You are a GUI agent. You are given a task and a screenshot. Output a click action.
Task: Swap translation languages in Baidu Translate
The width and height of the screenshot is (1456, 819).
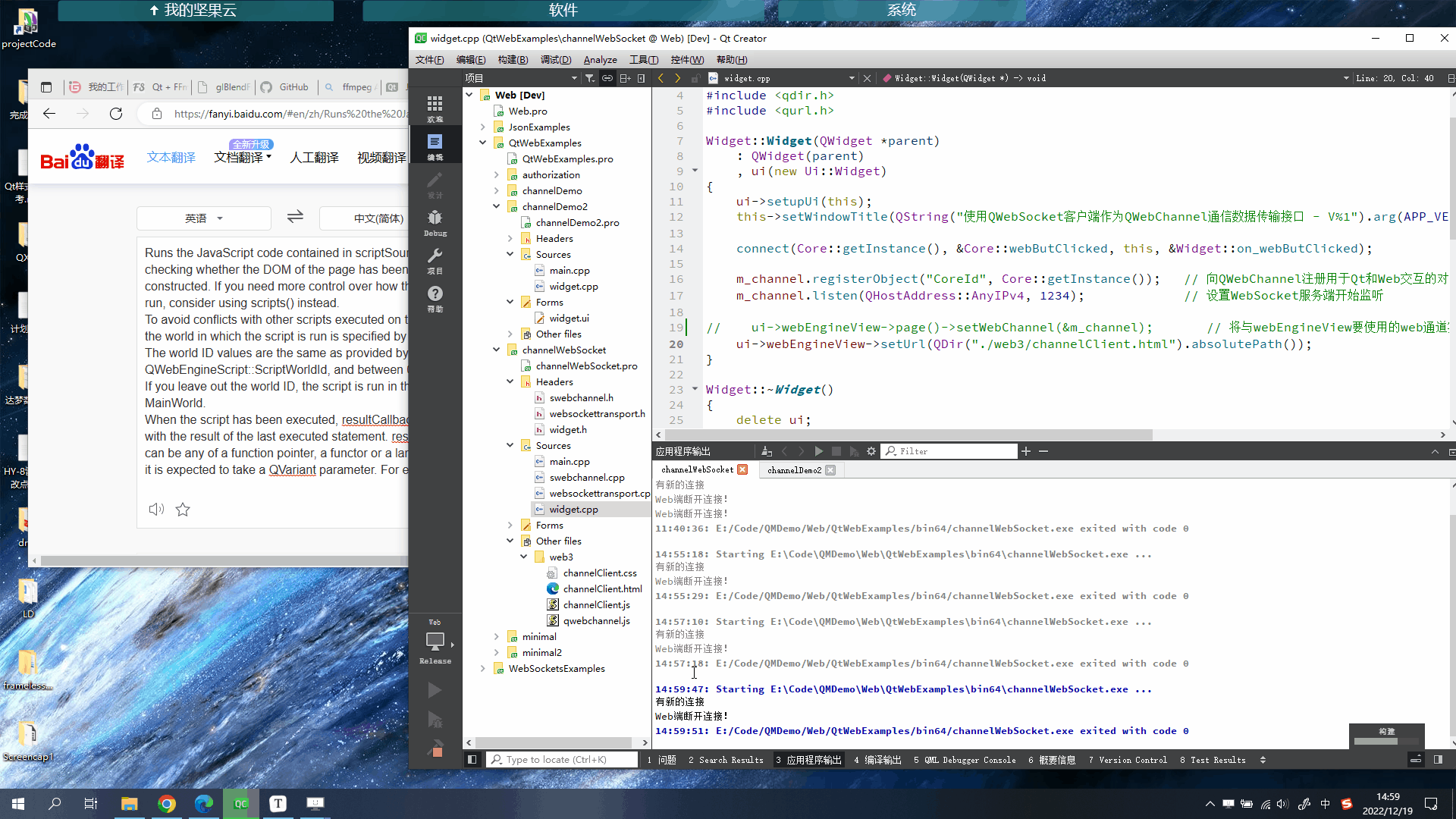(x=295, y=218)
